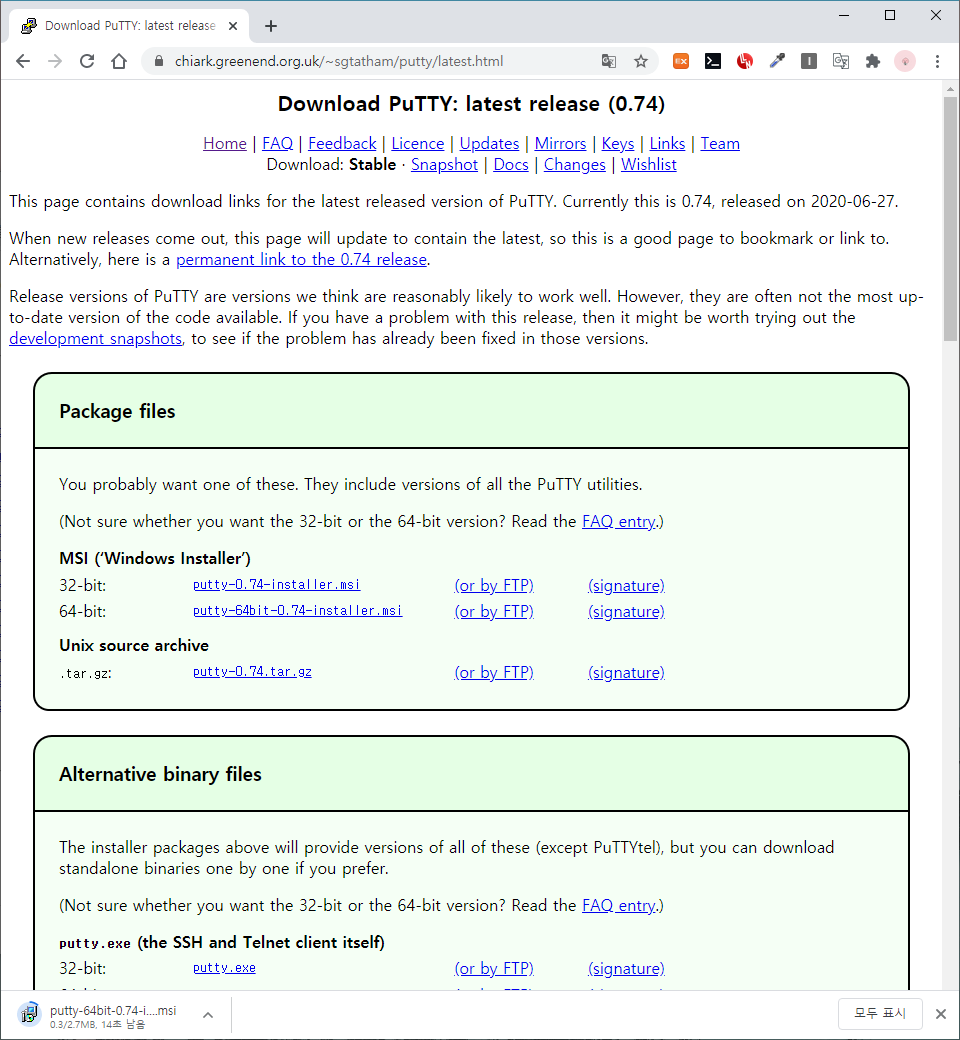Open the extensions puzzle piece menu
Image resolution: width=960 pixels, height=1040 pixels.
tap(872, 62)
